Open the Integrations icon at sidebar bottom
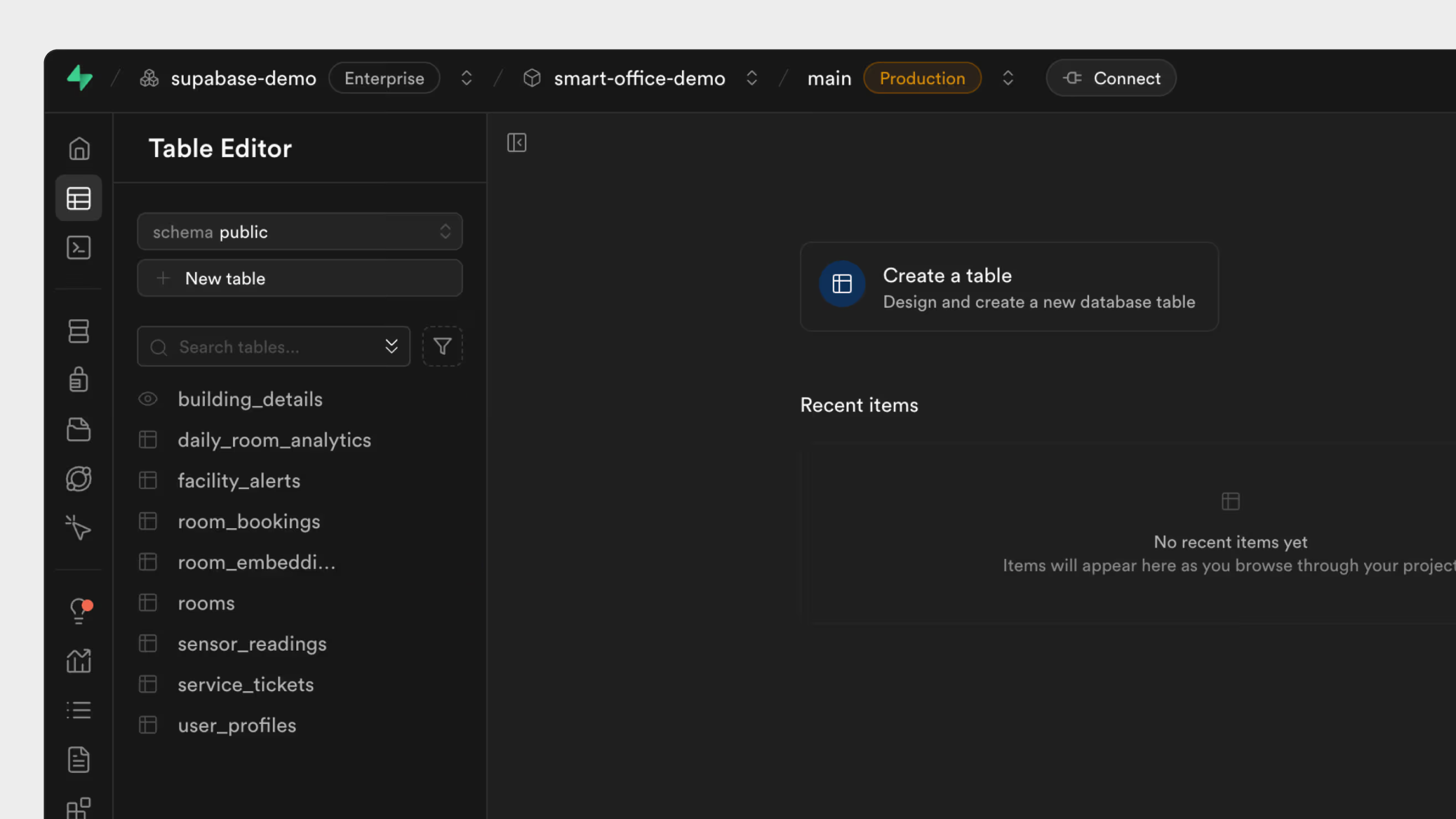Viewport: 1456px width, 819px height. 78,808
